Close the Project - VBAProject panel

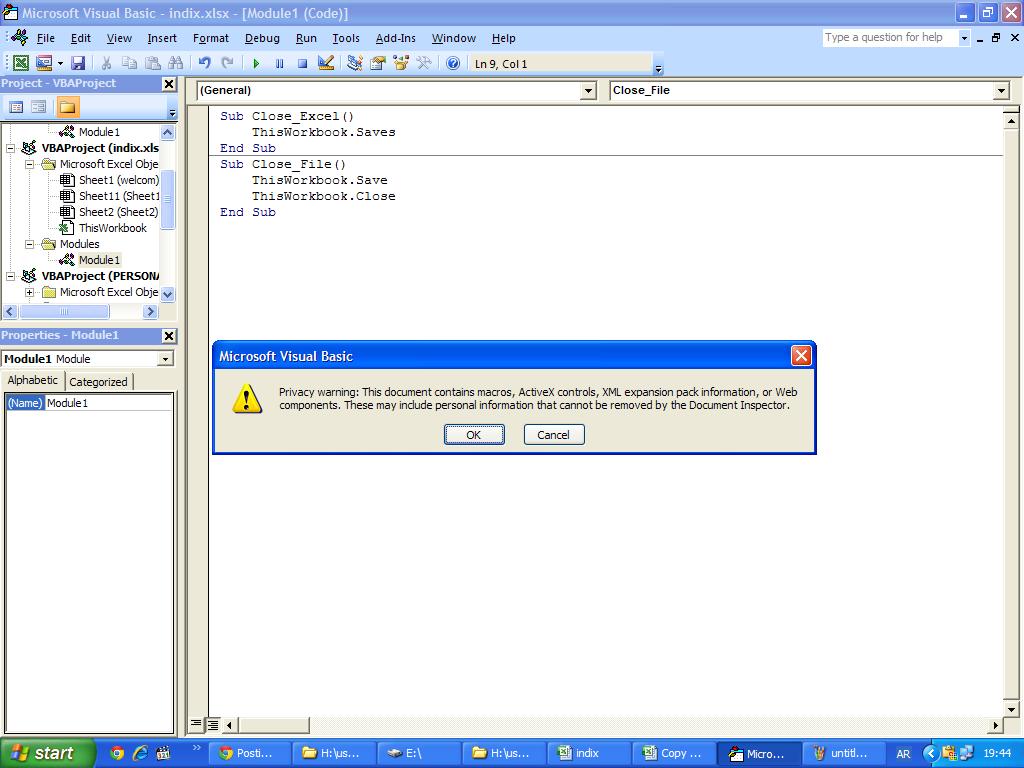(168, 84)
